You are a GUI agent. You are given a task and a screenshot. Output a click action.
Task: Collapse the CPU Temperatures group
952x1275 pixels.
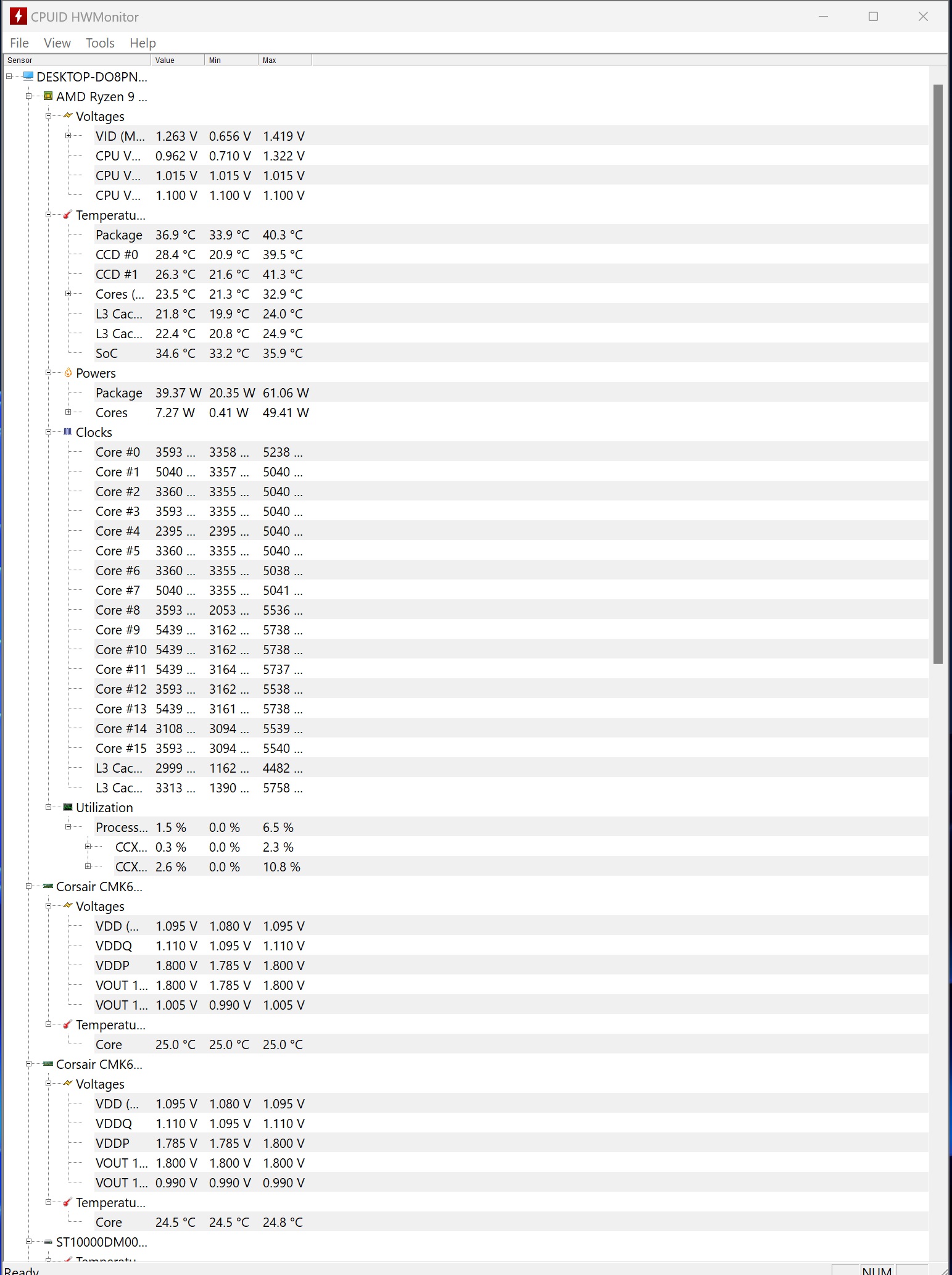(x=49, y=215)
